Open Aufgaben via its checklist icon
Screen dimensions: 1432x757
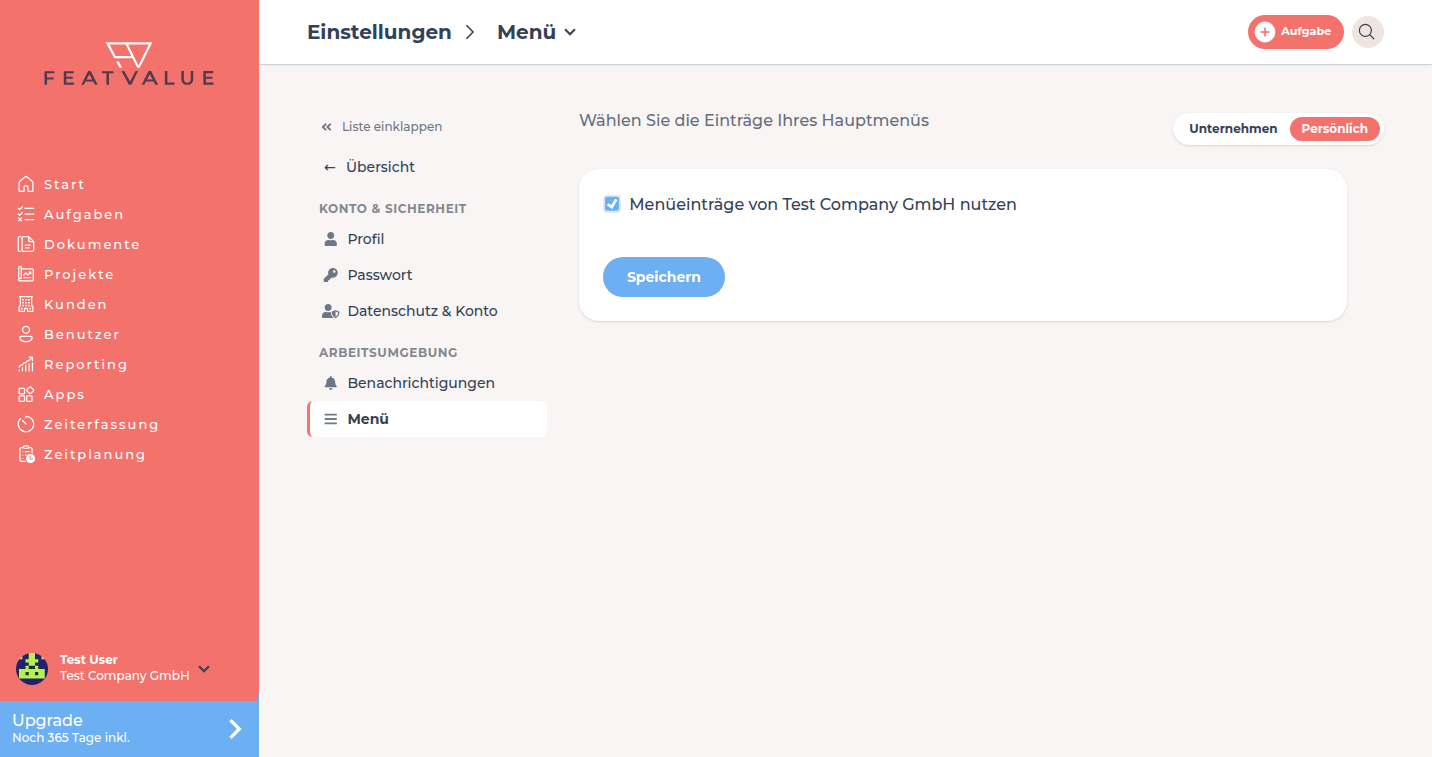(26, 214)
